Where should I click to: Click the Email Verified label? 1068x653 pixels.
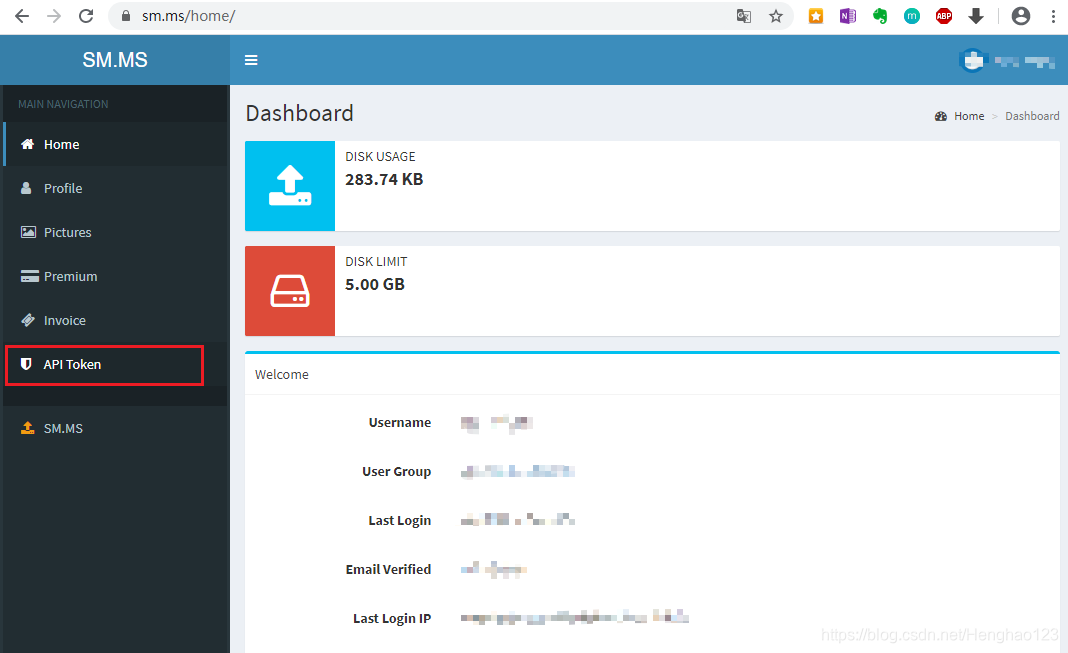[388, 569]
